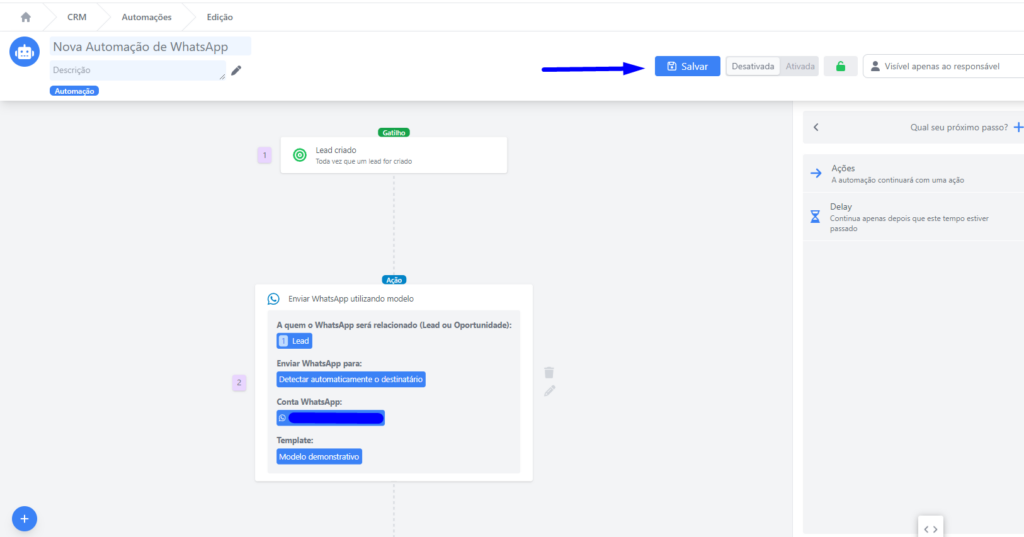Collapse the next-step panel with back chevron

pos(816,127)
